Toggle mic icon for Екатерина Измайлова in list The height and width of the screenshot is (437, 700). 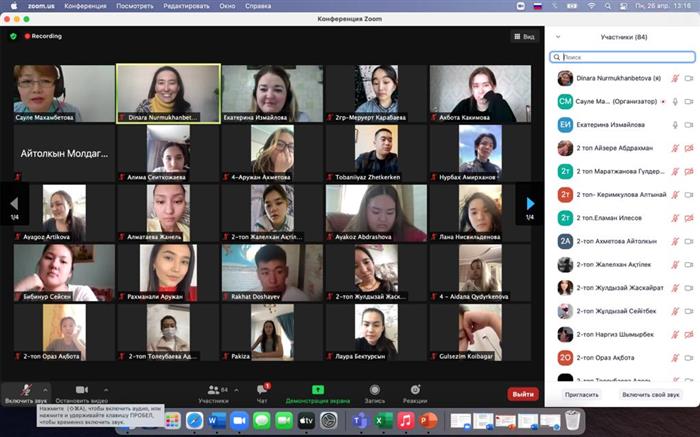pyautogui.click(x=675, y=124)
